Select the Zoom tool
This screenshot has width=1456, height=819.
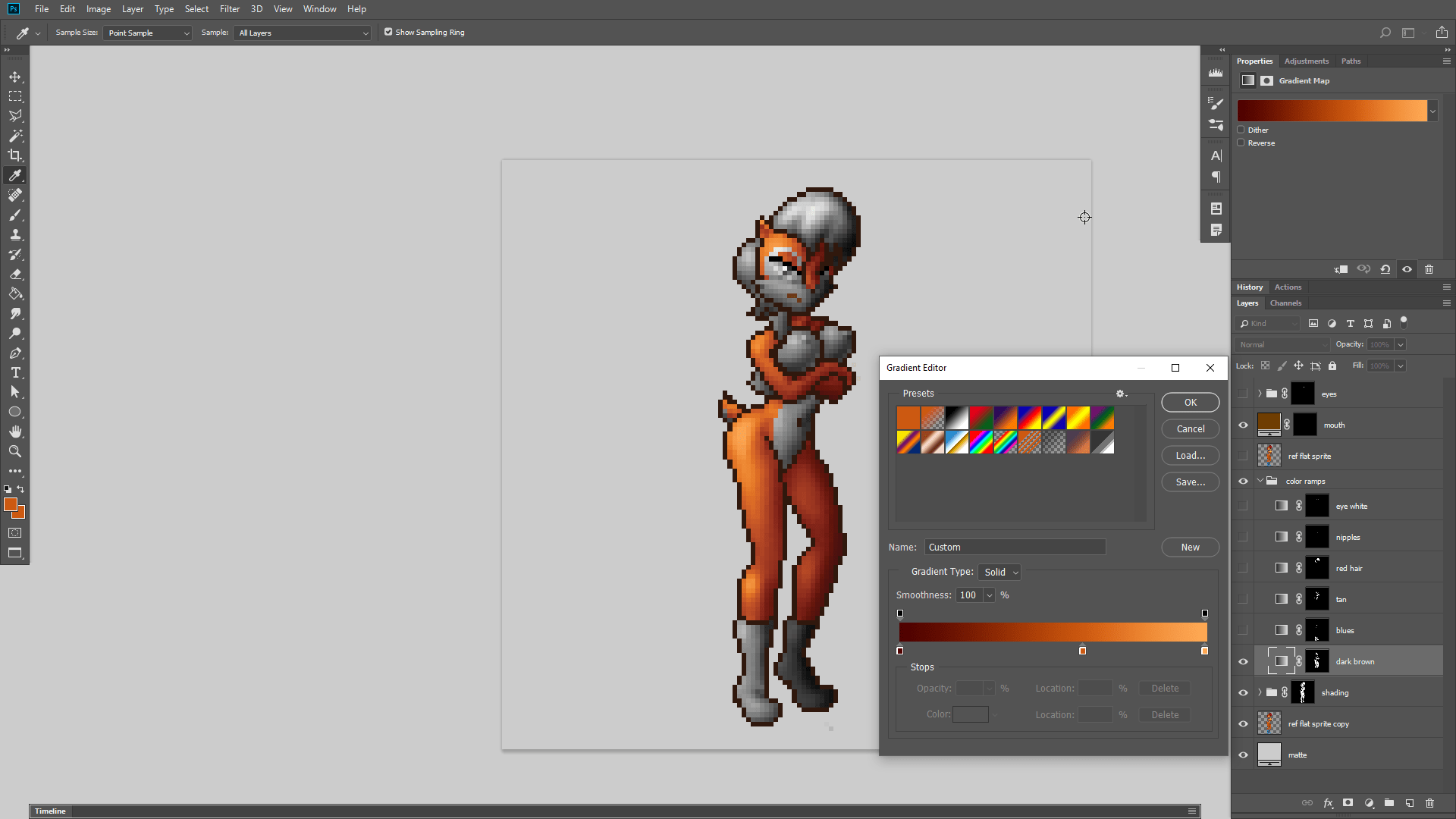pos(15,451)
